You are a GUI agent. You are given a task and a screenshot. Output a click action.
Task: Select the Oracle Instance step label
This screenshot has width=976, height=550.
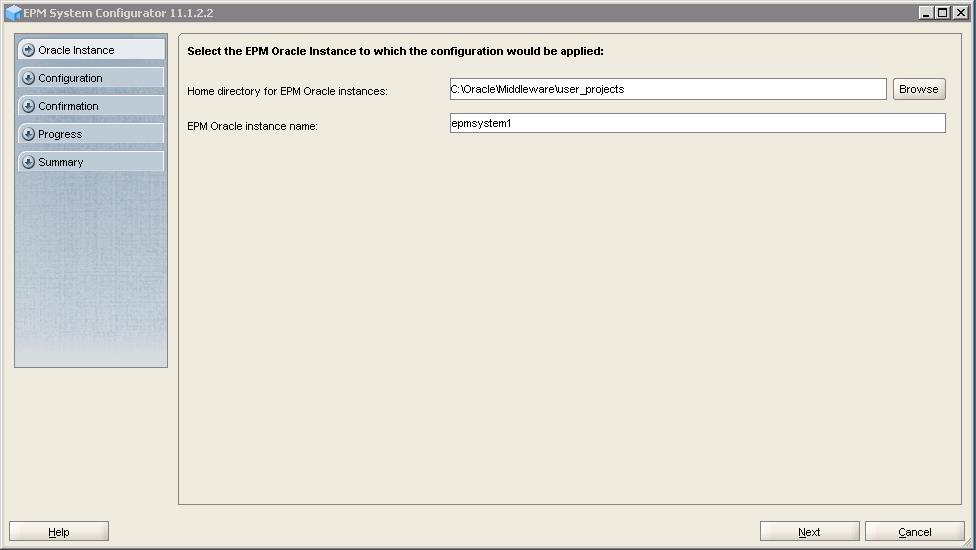click(76, 50)
